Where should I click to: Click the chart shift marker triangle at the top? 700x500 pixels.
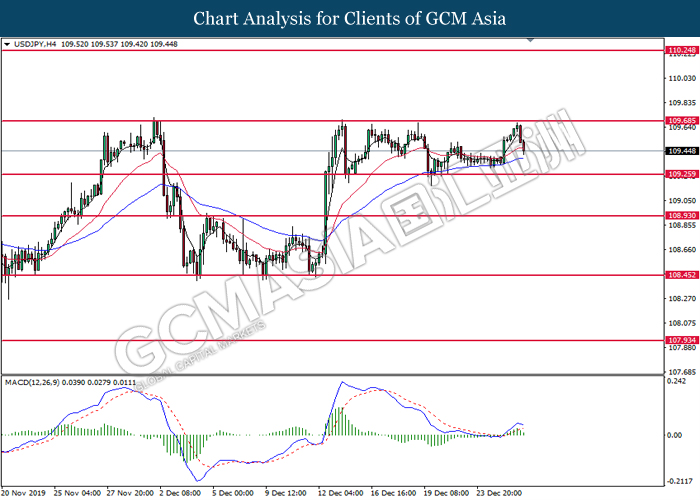[530, 40]
